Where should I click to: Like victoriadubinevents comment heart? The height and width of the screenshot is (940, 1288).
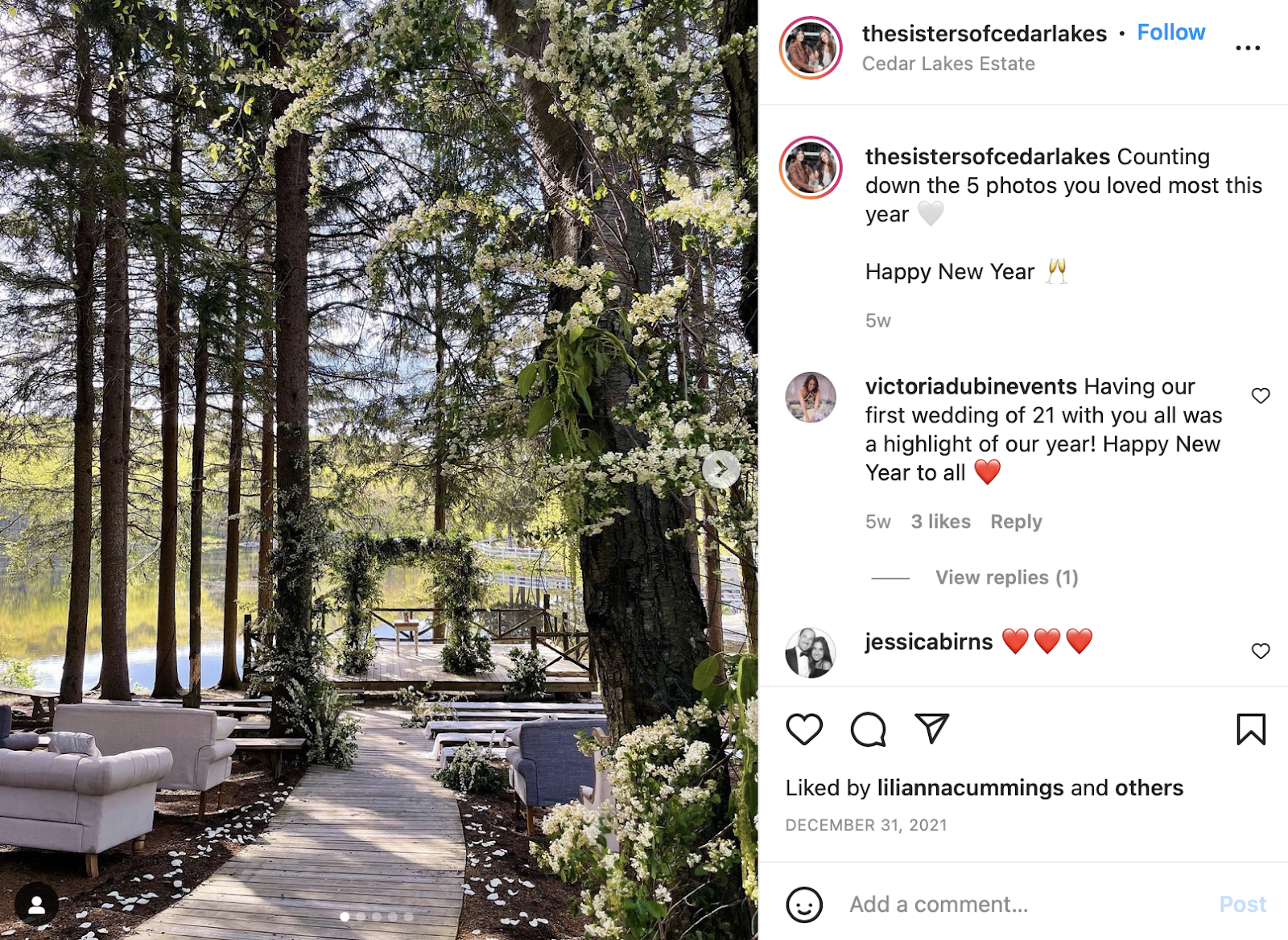click(1261, 395)
